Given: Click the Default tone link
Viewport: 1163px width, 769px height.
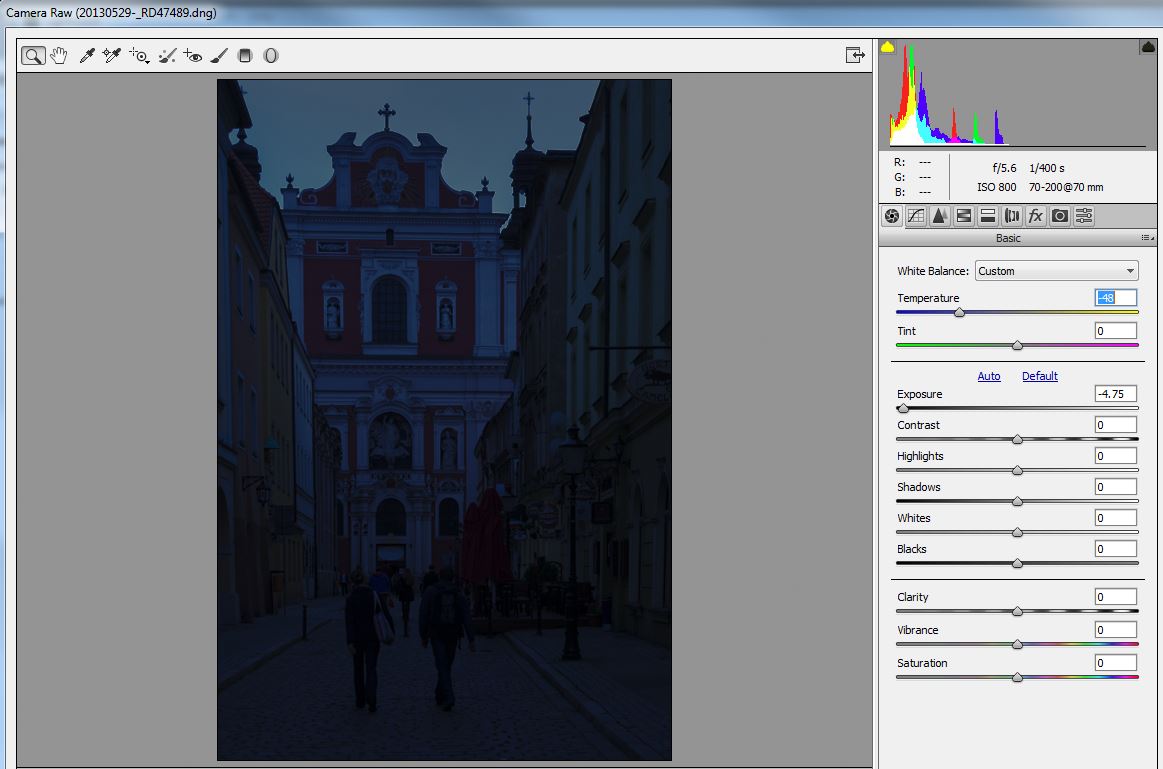Looking at the screenshot, I should [1039, 376].
